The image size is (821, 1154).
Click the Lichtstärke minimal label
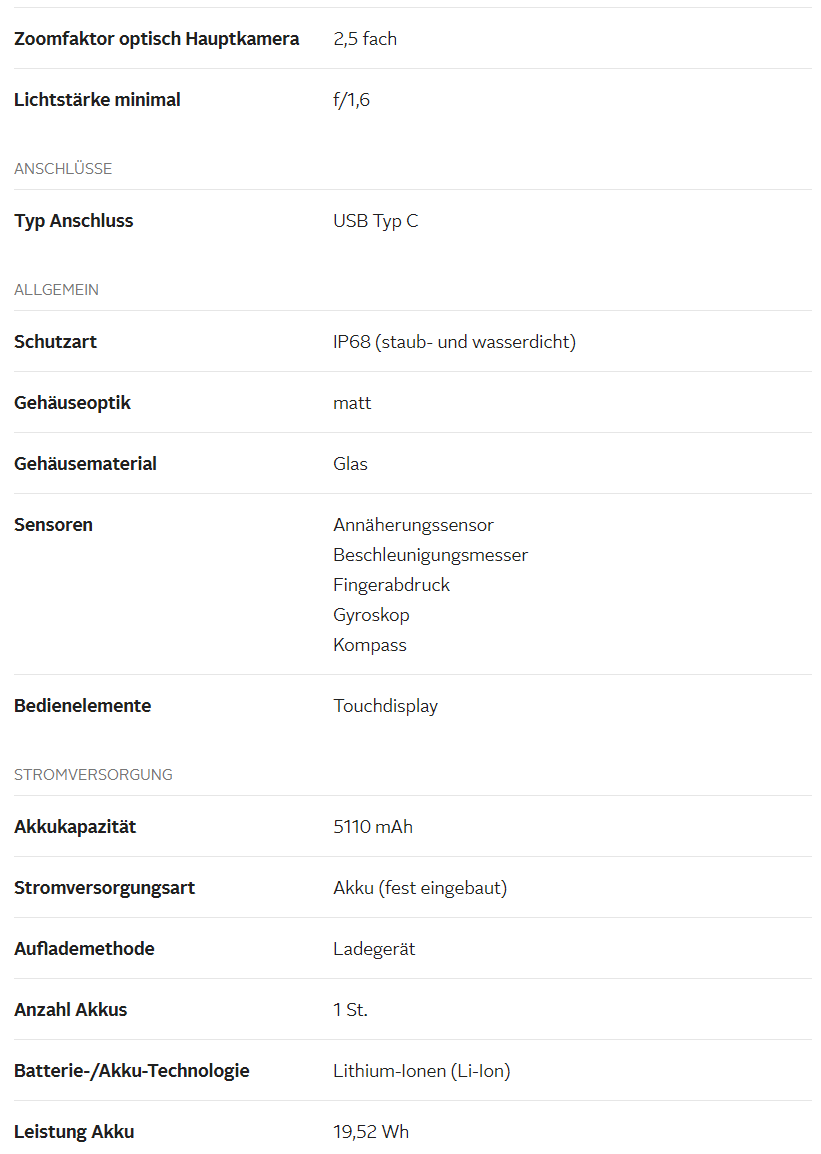point(97,100)
